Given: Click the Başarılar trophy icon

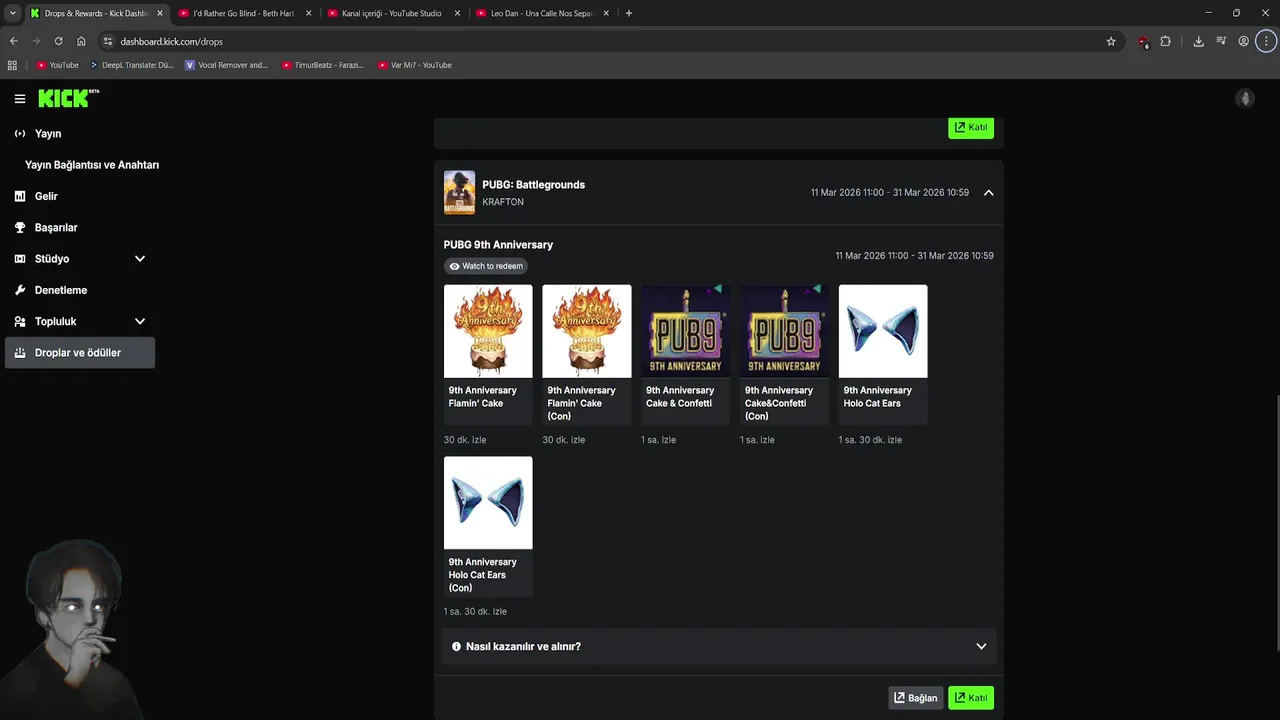Looking at the screenshot, I should [20, 227].
